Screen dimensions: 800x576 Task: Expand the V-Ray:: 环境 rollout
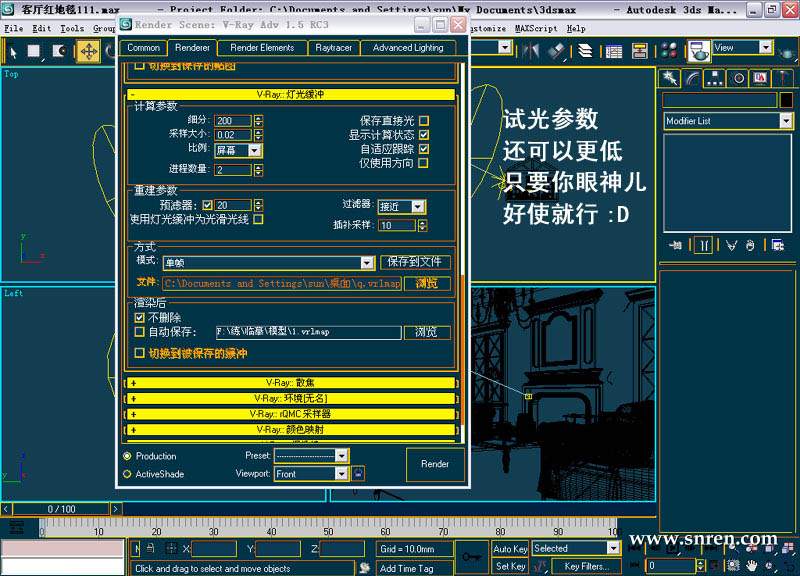click(290, 398)
